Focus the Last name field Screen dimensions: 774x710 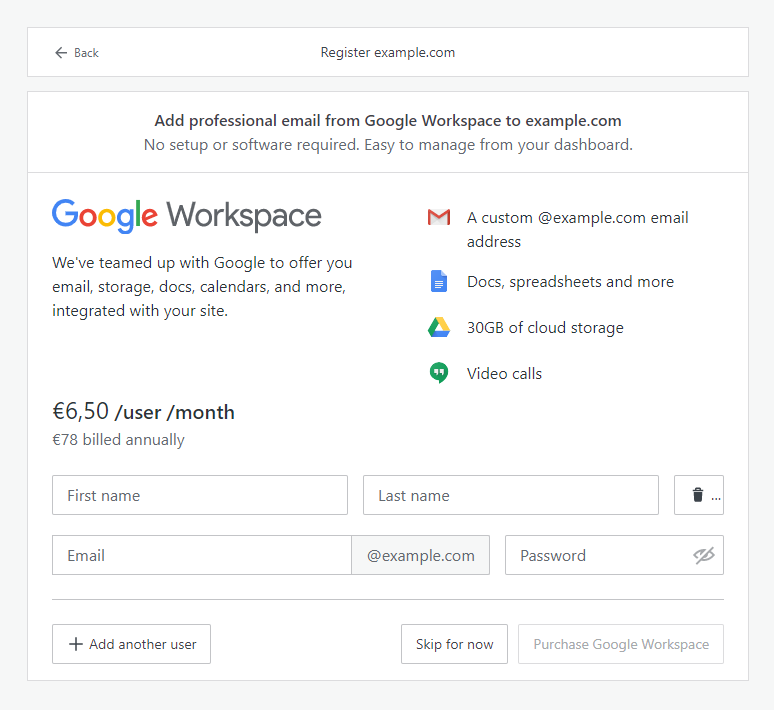point(511,495)
